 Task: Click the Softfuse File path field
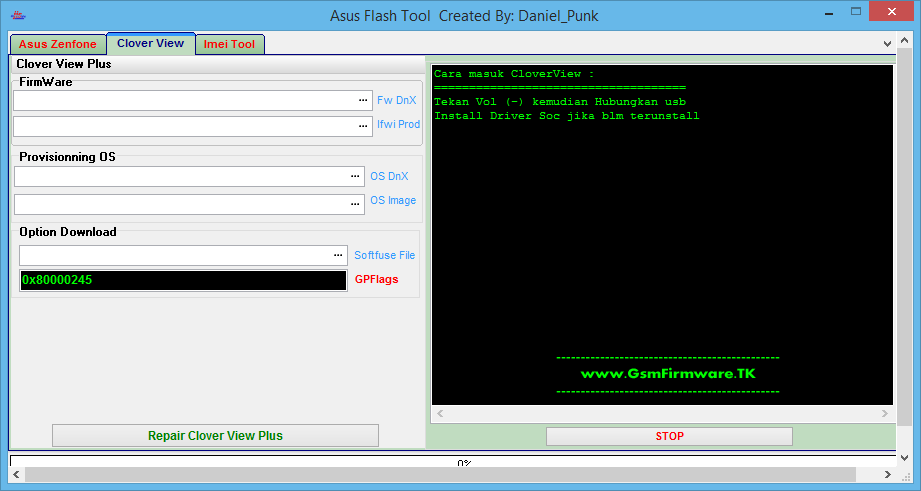coord(183,255)
